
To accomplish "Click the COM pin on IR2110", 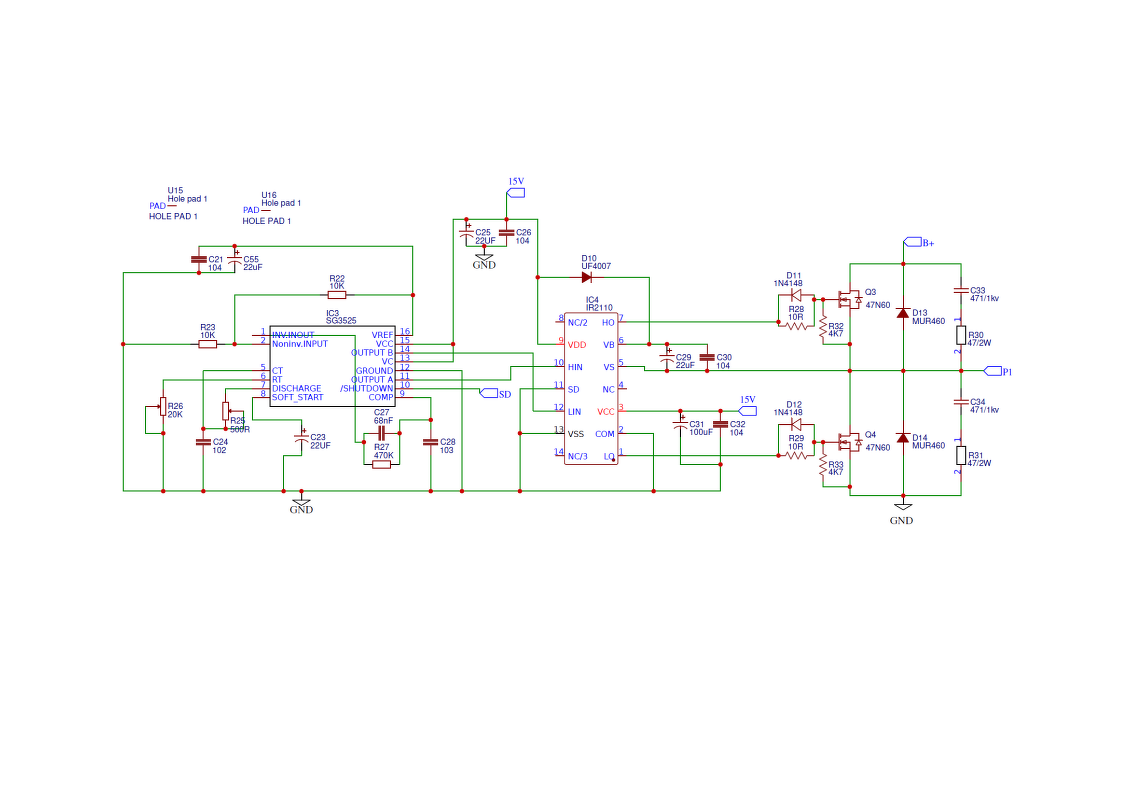I will [609, 434].
